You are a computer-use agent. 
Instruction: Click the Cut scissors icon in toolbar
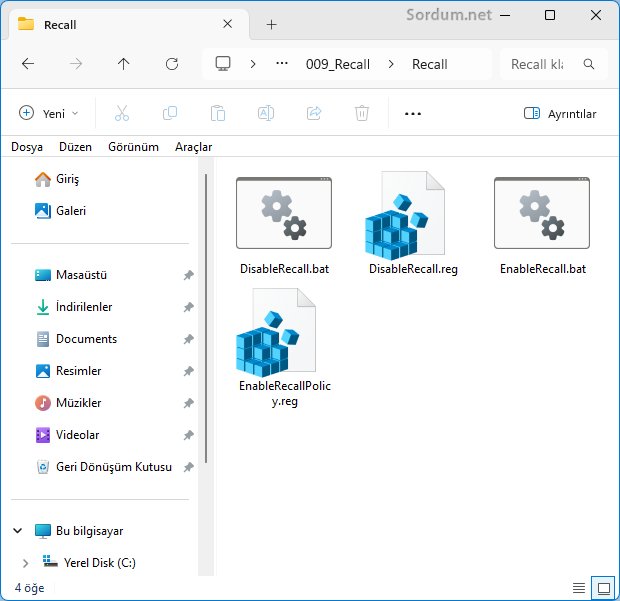(x=122, y=114)
